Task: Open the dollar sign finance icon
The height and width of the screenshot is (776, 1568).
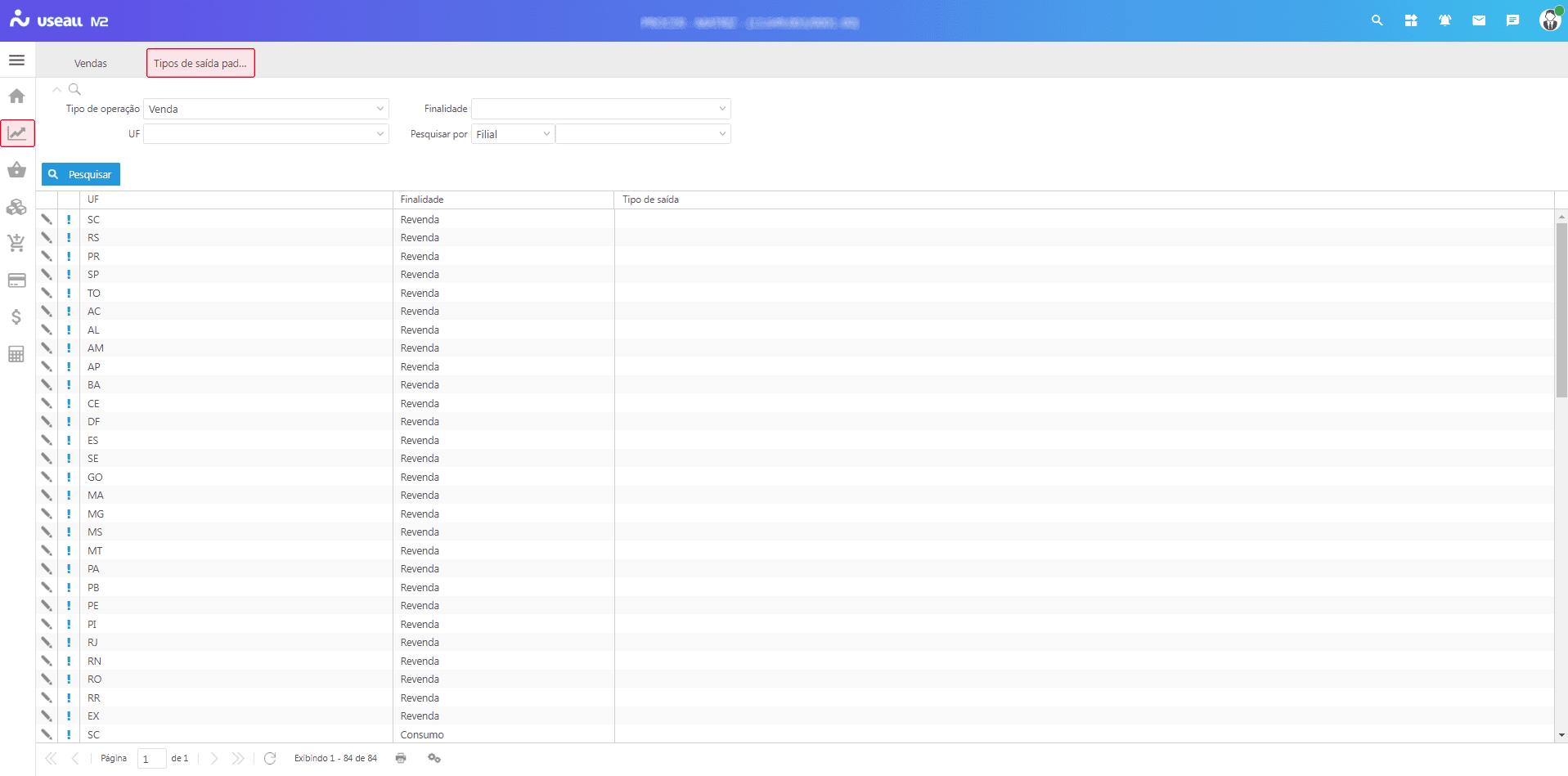Action: pos(16,317)
